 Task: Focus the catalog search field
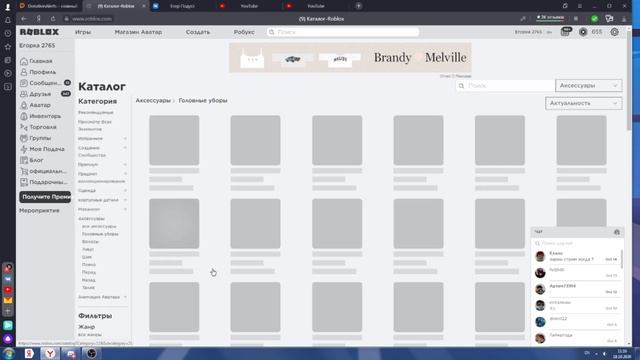point(505,86)
